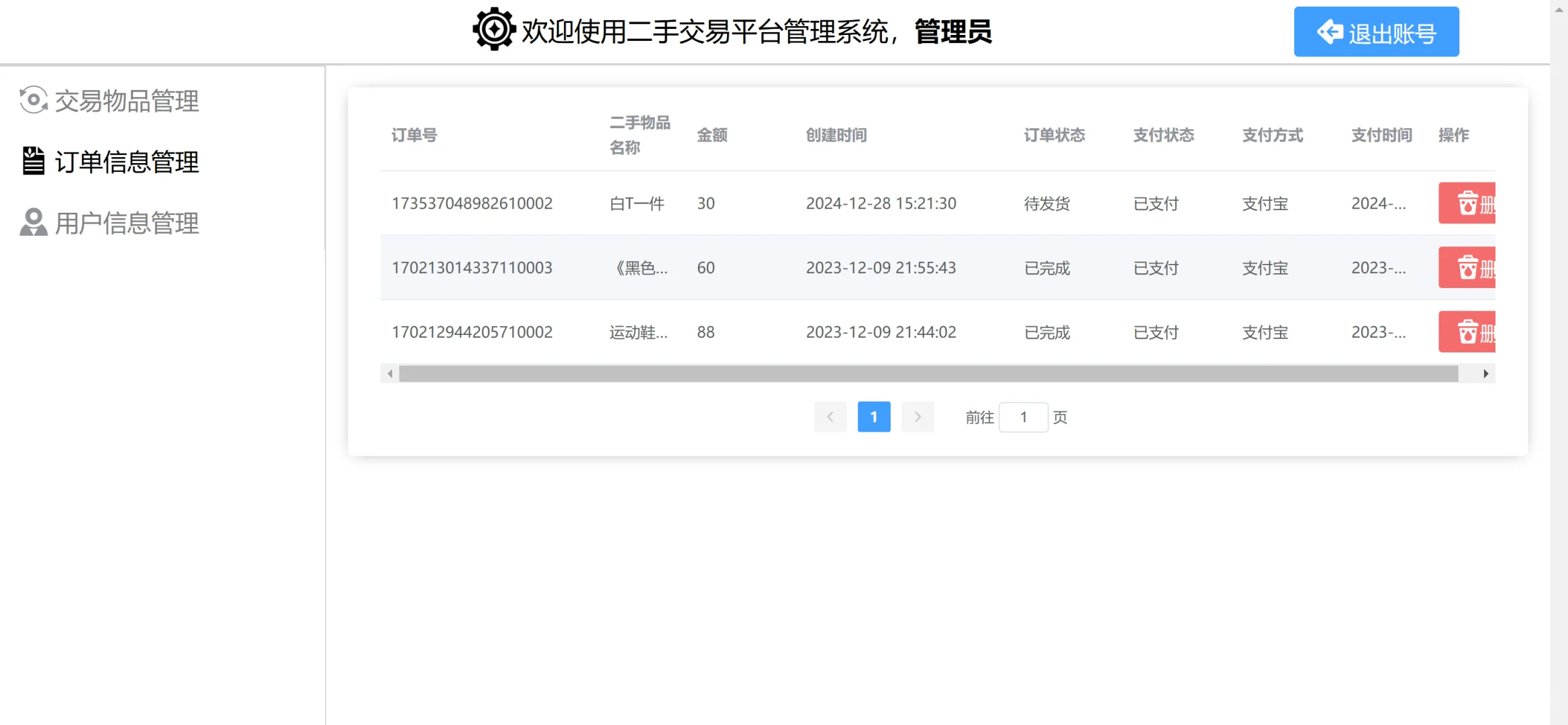
Task: Click the trash icon on the 白T一件 row
Action: click(x=1467, y=203)
